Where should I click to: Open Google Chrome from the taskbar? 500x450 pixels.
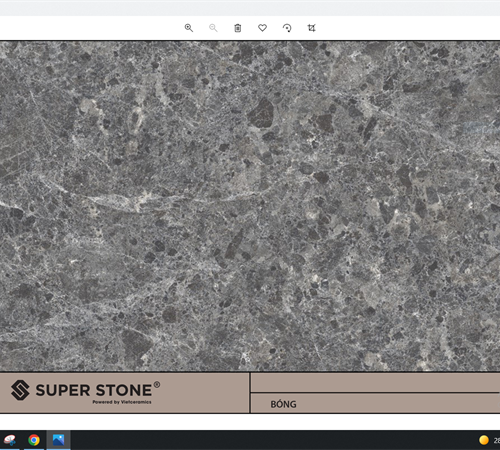pyautogui.click(x=34, y=440)
